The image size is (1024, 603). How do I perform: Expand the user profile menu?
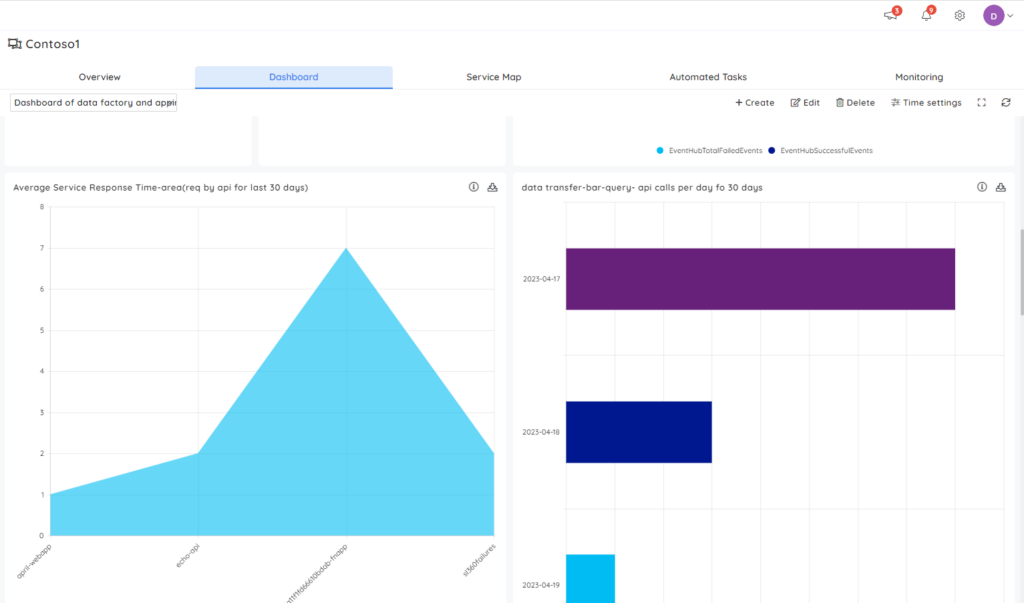point(993,15)
